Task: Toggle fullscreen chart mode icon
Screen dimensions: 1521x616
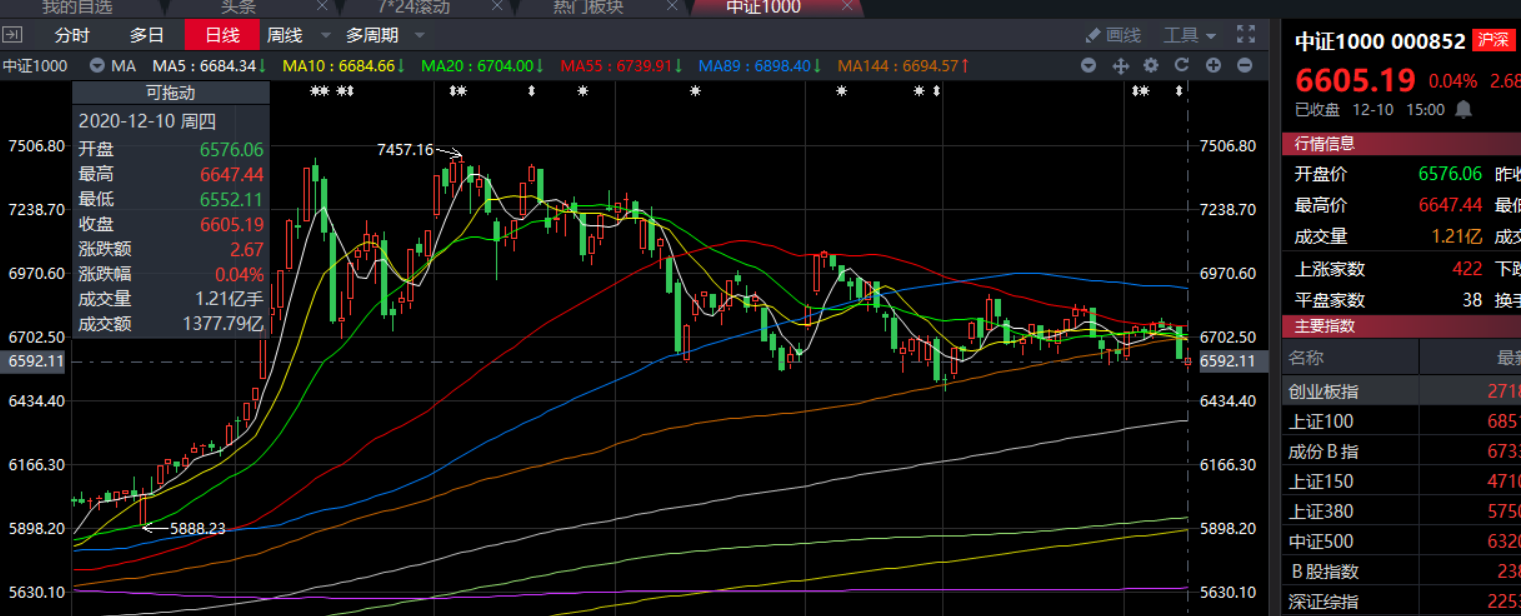Action: pyautogui.click(x=1245, y=35)
